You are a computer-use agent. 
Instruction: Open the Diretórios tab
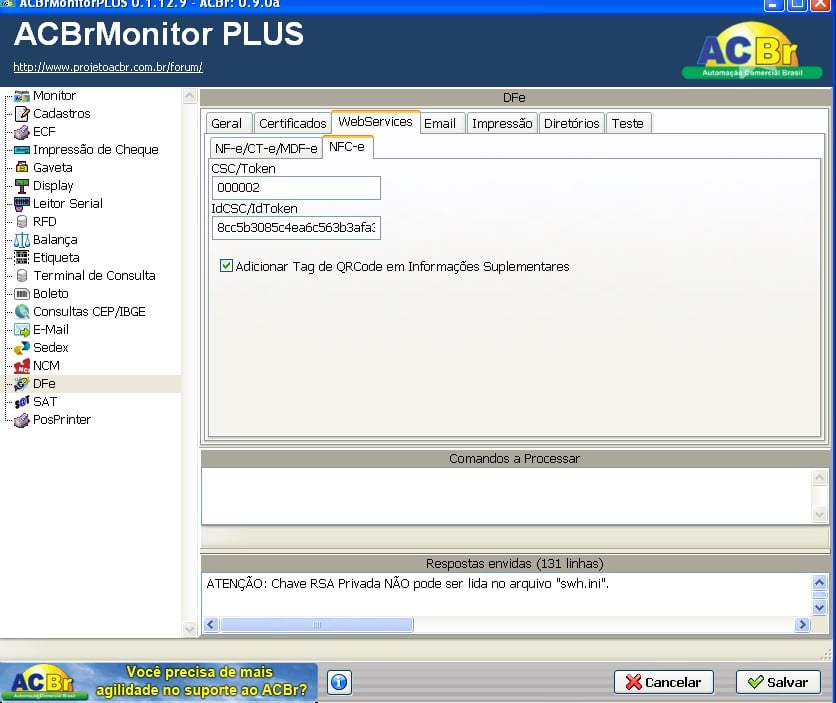[572, 123]
